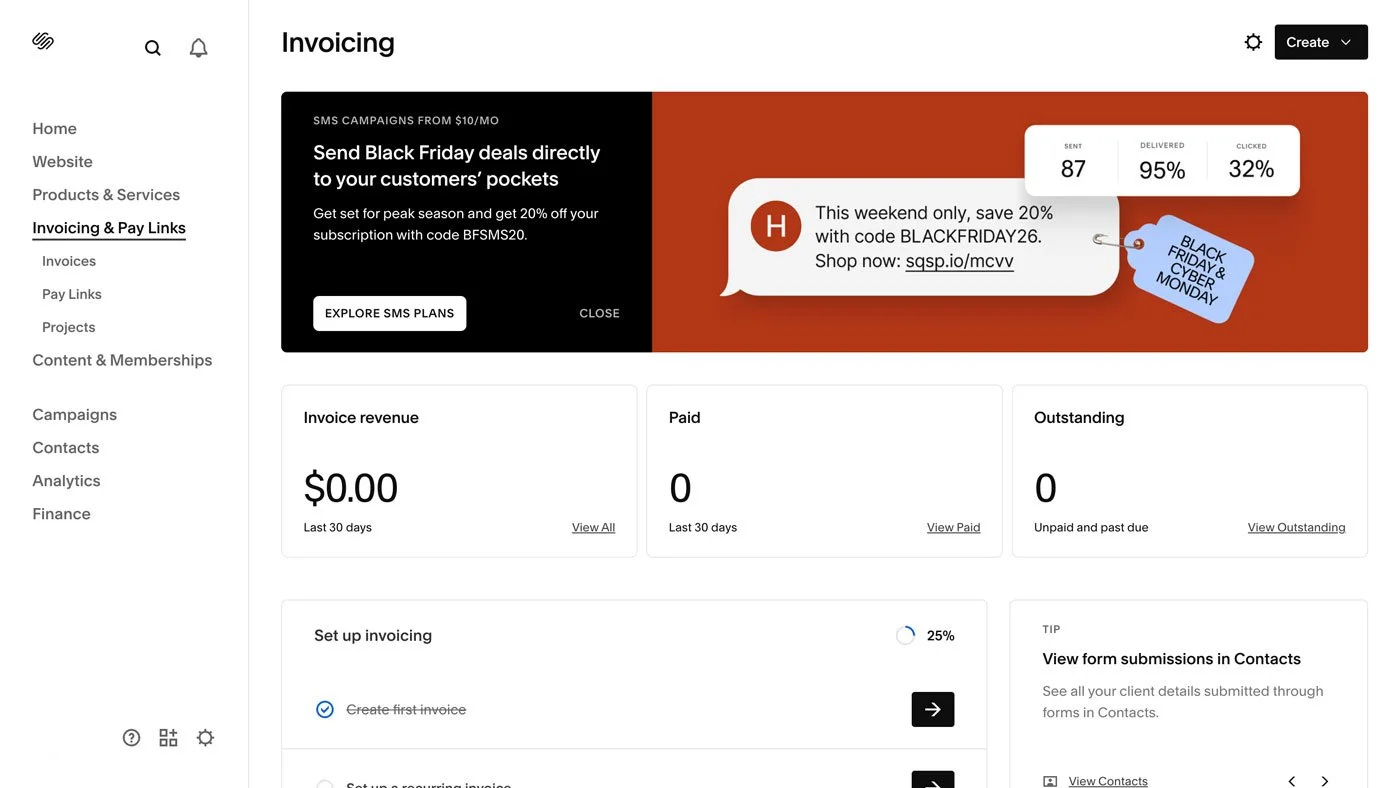Click the Squarespace logo icon
This screenshot has width=1400, height=788.
43,41
